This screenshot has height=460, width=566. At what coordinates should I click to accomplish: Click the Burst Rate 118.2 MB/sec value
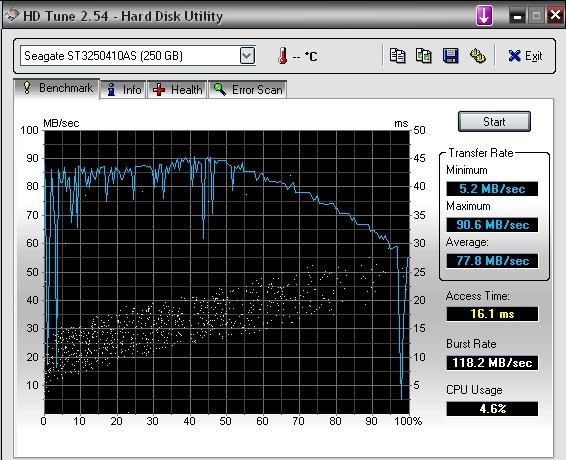pos(492,363)
